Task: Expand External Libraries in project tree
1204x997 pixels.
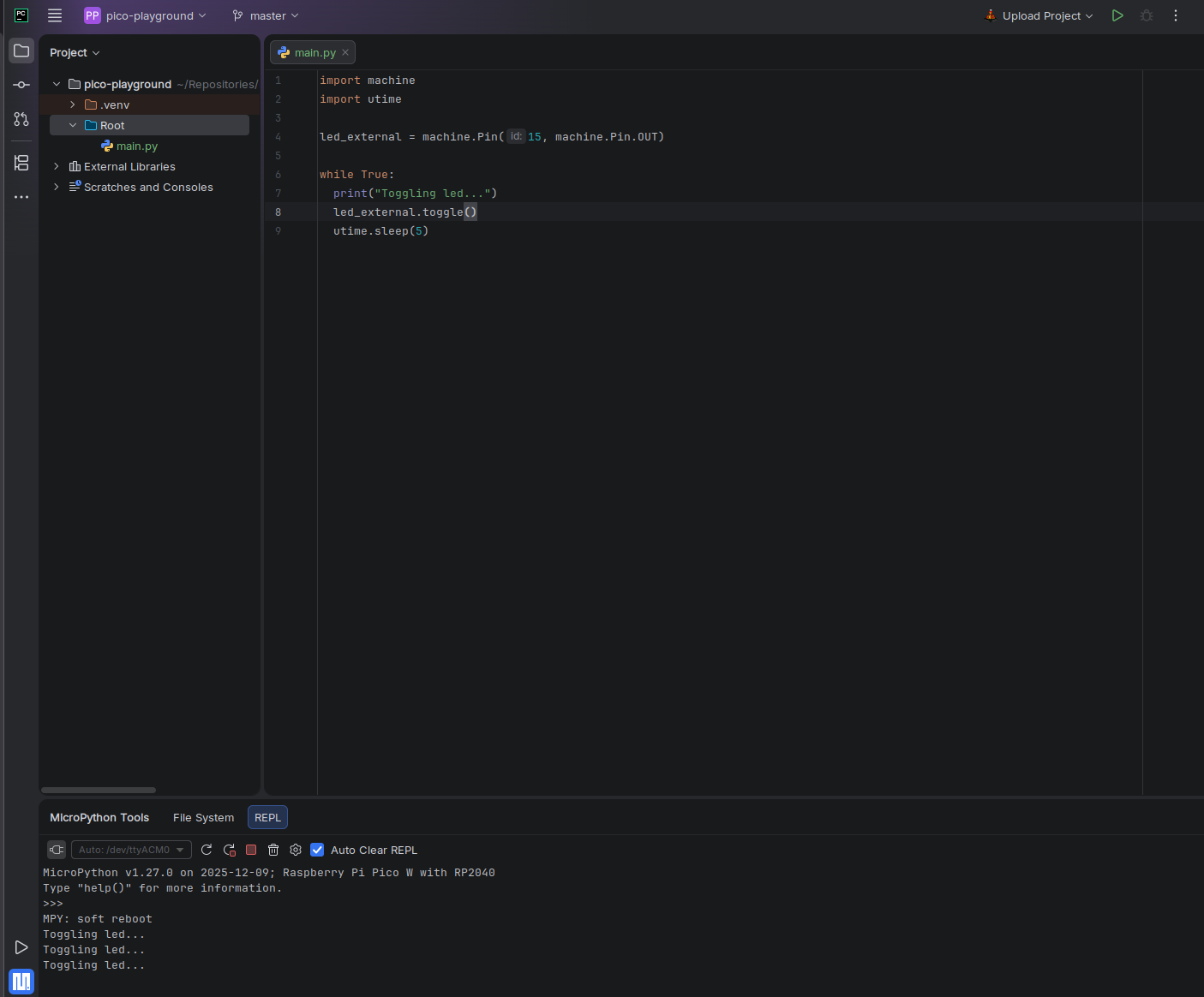Action: 57,166
